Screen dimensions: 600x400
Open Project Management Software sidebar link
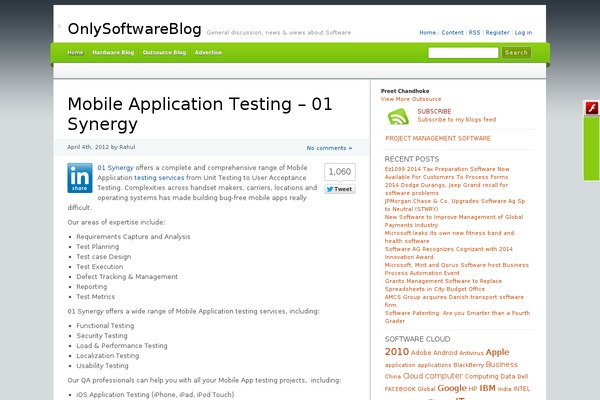pos(438,138)
